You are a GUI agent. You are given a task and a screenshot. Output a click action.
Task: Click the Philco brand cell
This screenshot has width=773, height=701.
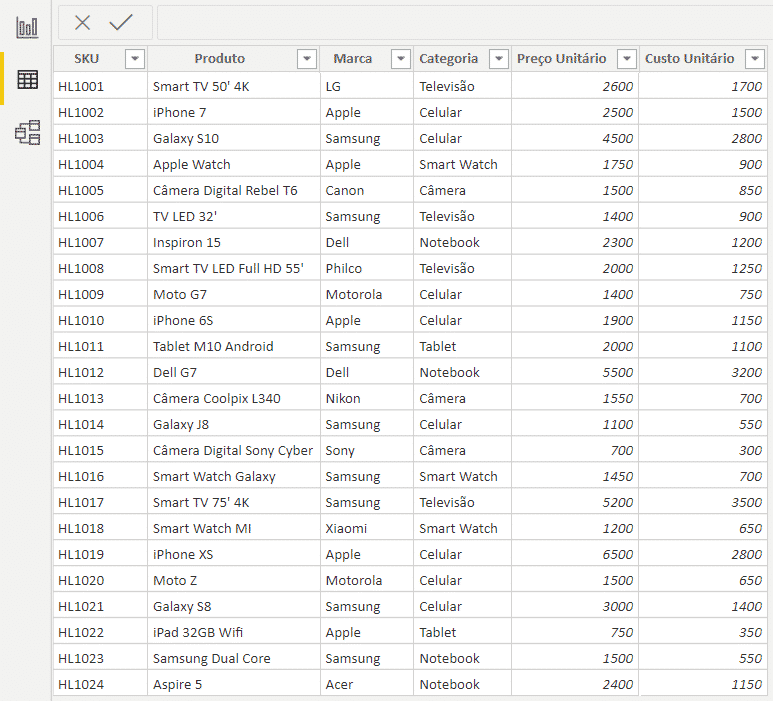coord(367,269)
